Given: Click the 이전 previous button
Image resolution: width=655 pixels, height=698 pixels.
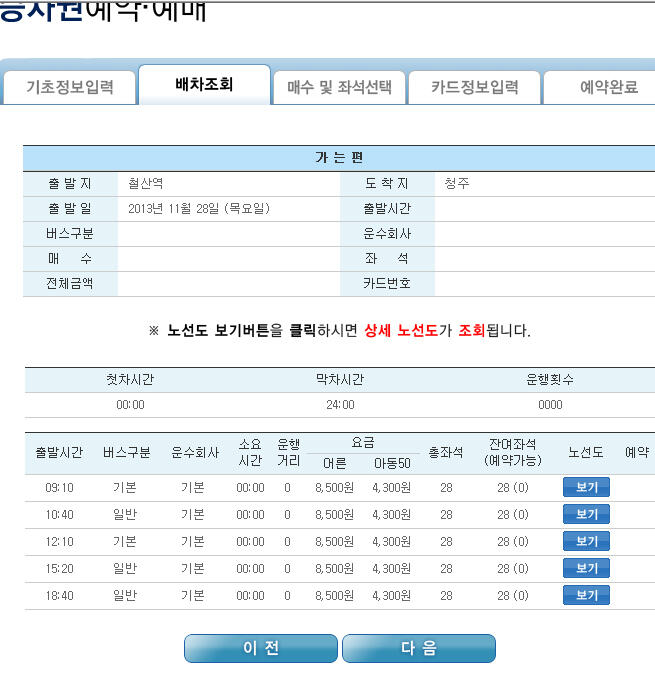Looking at the screenshot, I should 261,648.
